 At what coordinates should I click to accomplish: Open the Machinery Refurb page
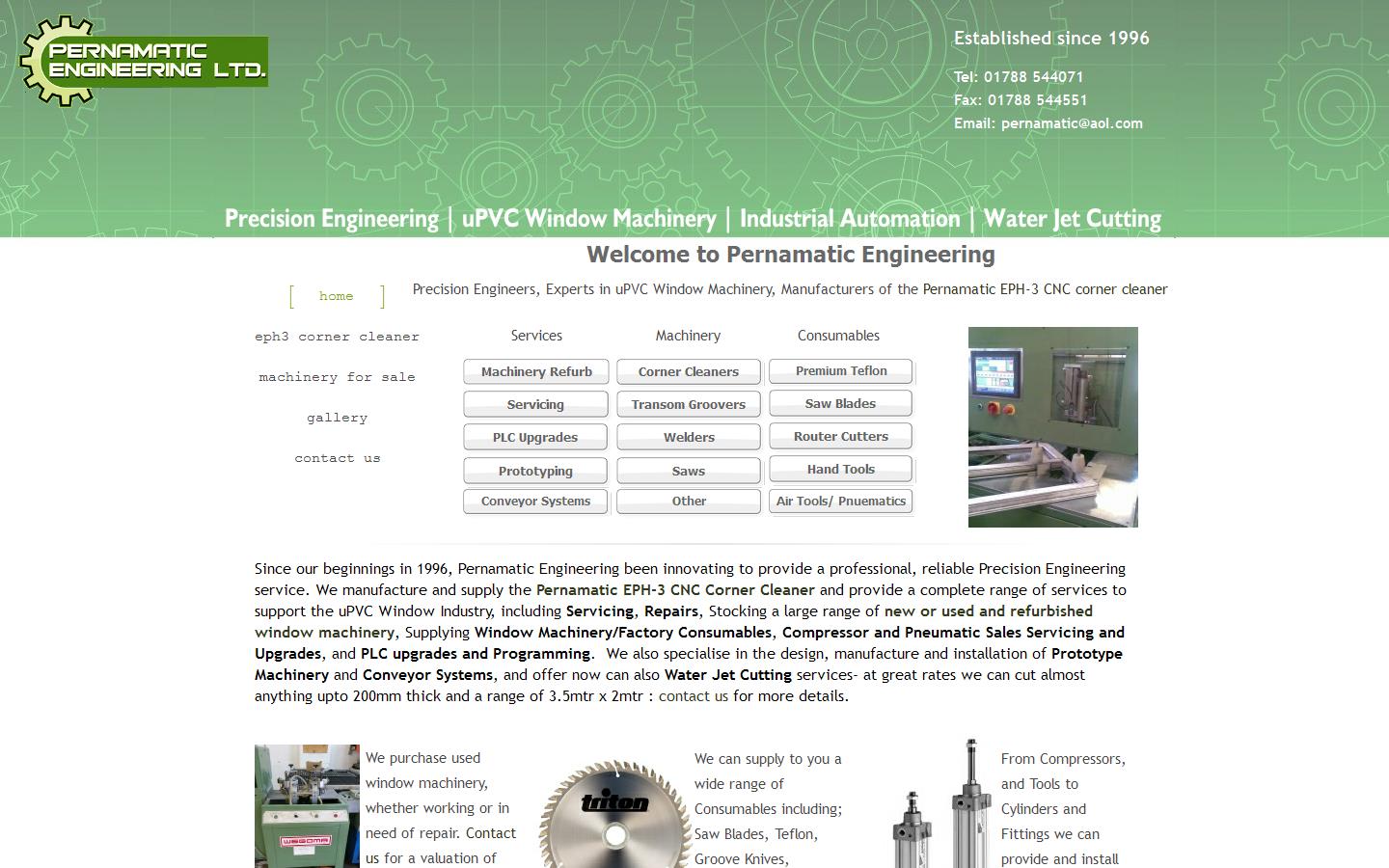[535, 371]
